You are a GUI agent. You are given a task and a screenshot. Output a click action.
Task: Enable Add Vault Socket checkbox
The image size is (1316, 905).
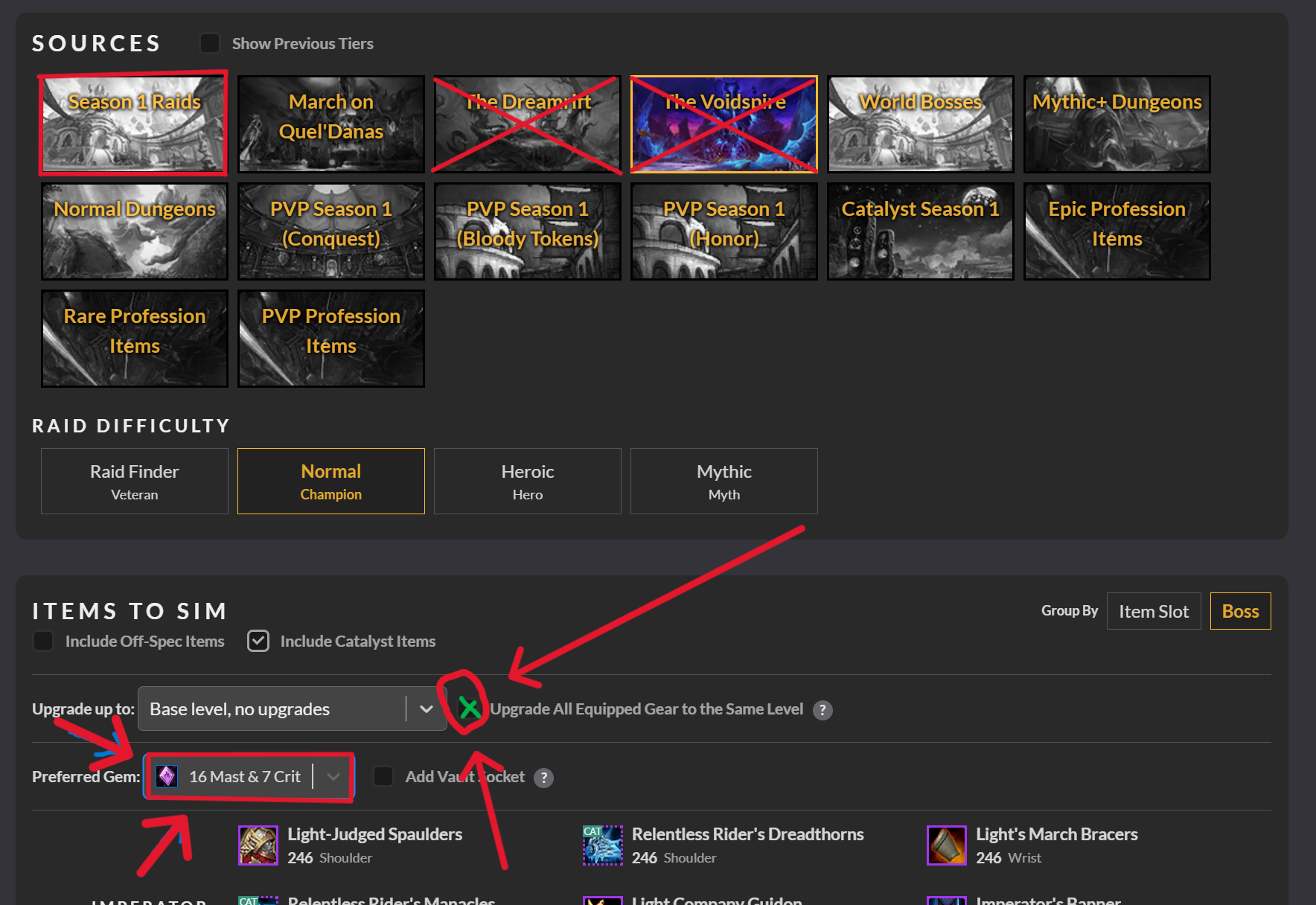pos(383,776)
